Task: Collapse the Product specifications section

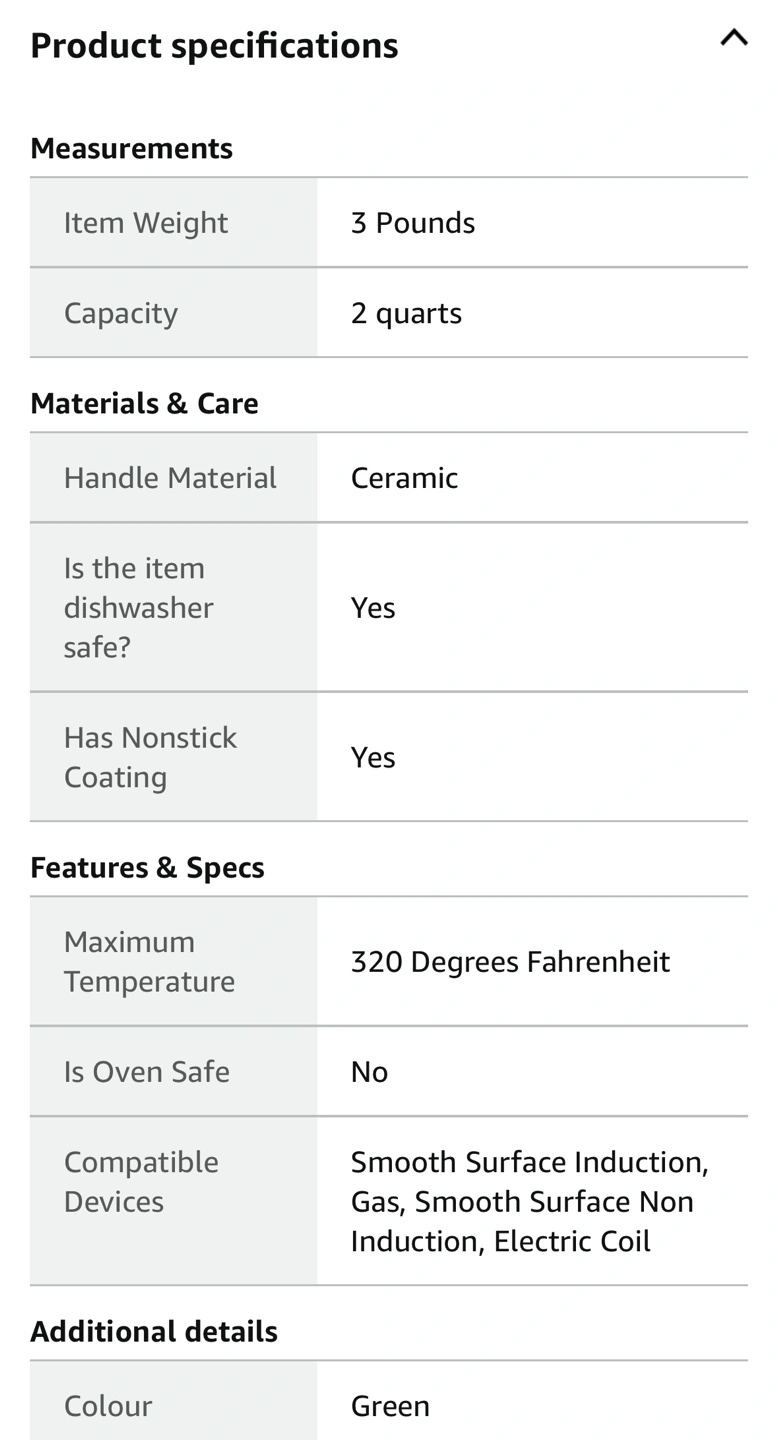Action: 733,39
